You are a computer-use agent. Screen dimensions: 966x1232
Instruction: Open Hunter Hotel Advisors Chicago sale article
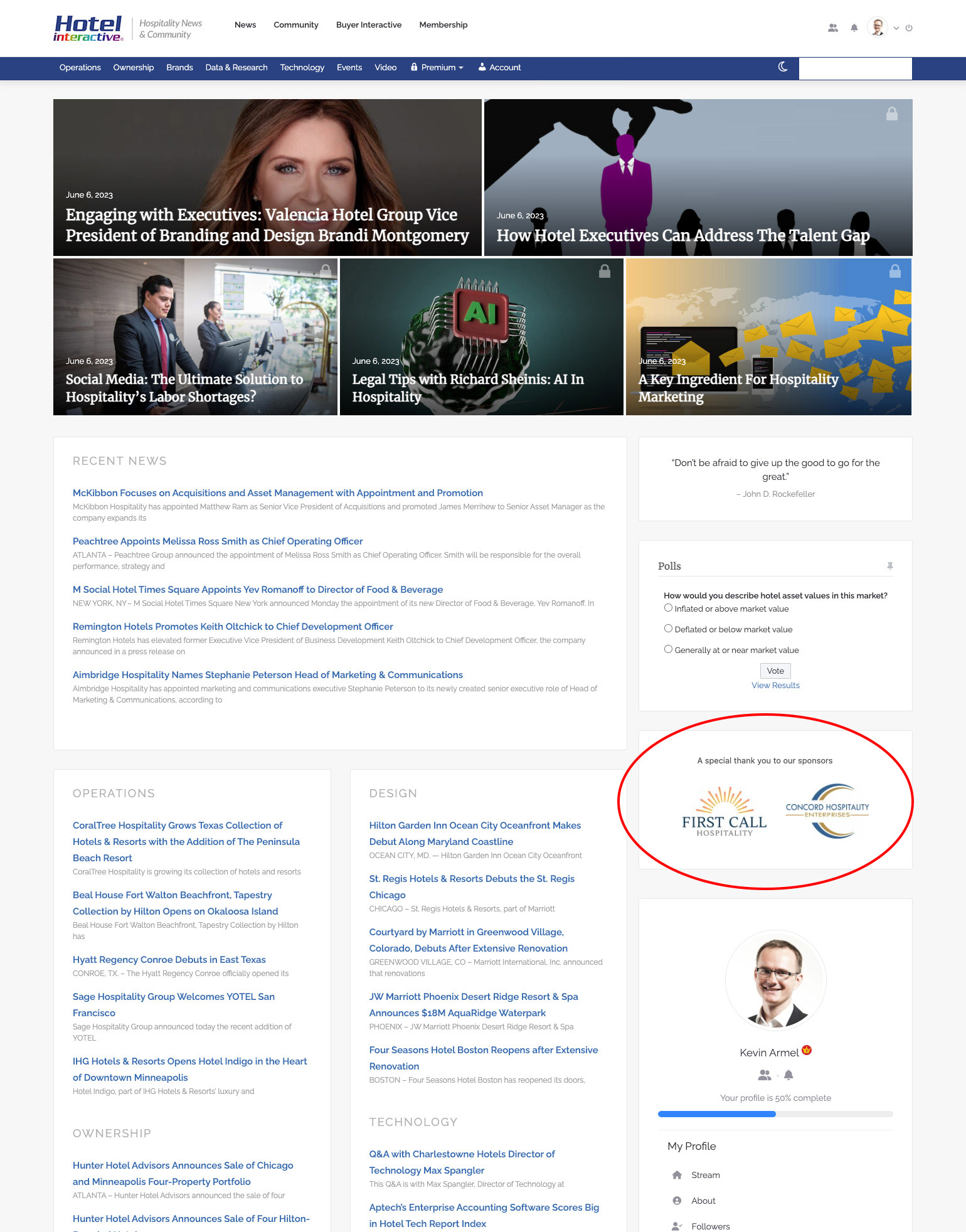pyautogui.click(x=183, y=1173)
